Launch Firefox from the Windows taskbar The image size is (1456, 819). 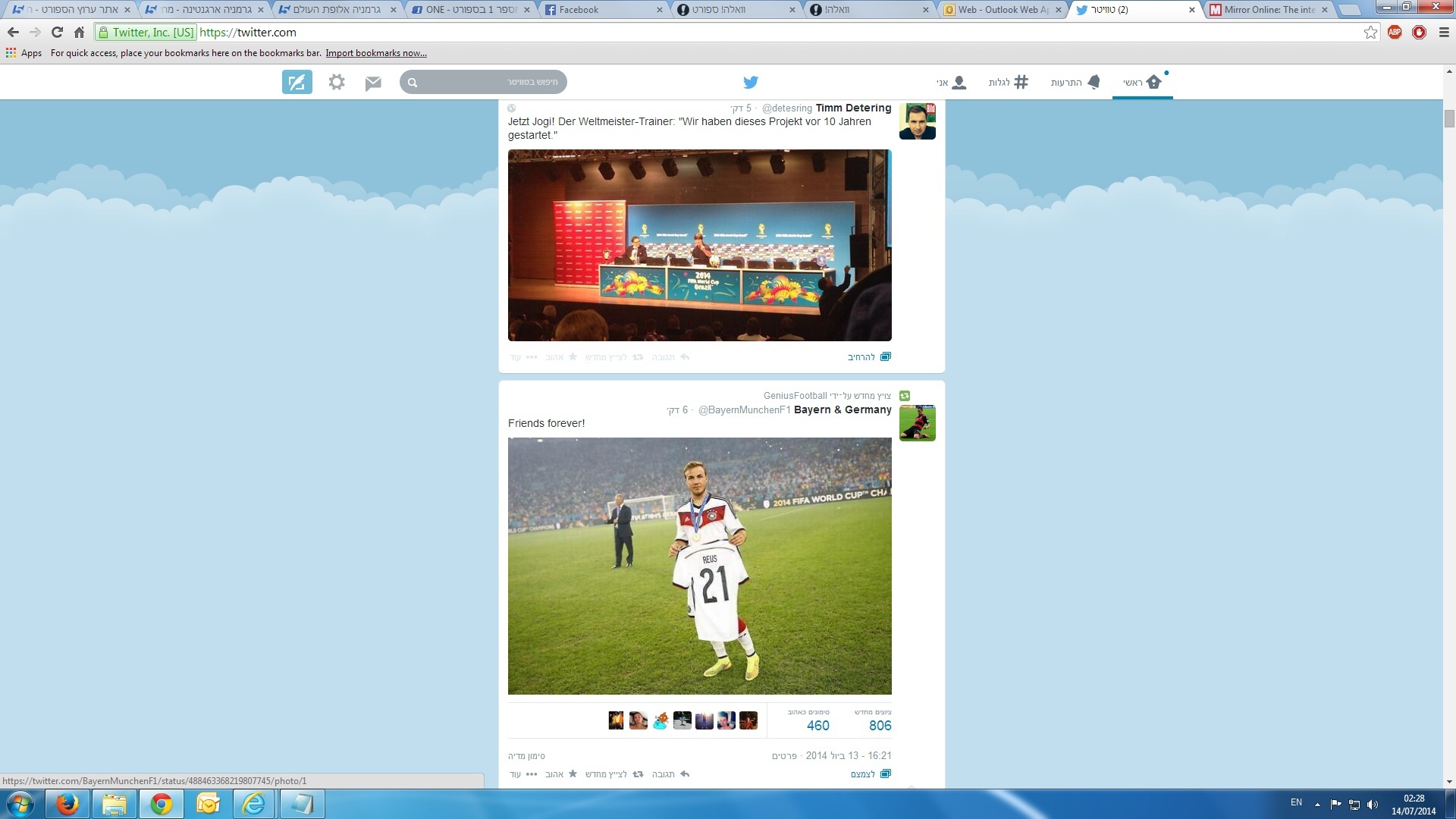(x=67, y=803)
